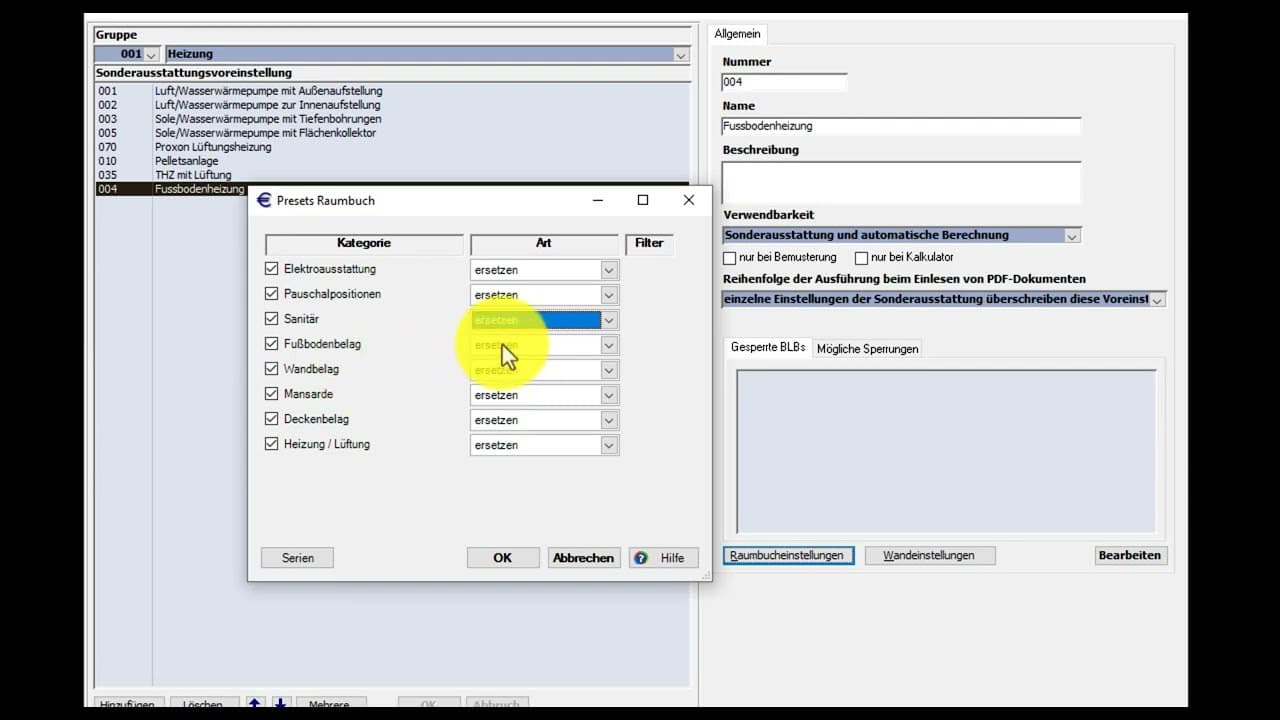Open the Verwendbarkeit dropdown
This screenshot has width=1280, height=720.
1072,236
